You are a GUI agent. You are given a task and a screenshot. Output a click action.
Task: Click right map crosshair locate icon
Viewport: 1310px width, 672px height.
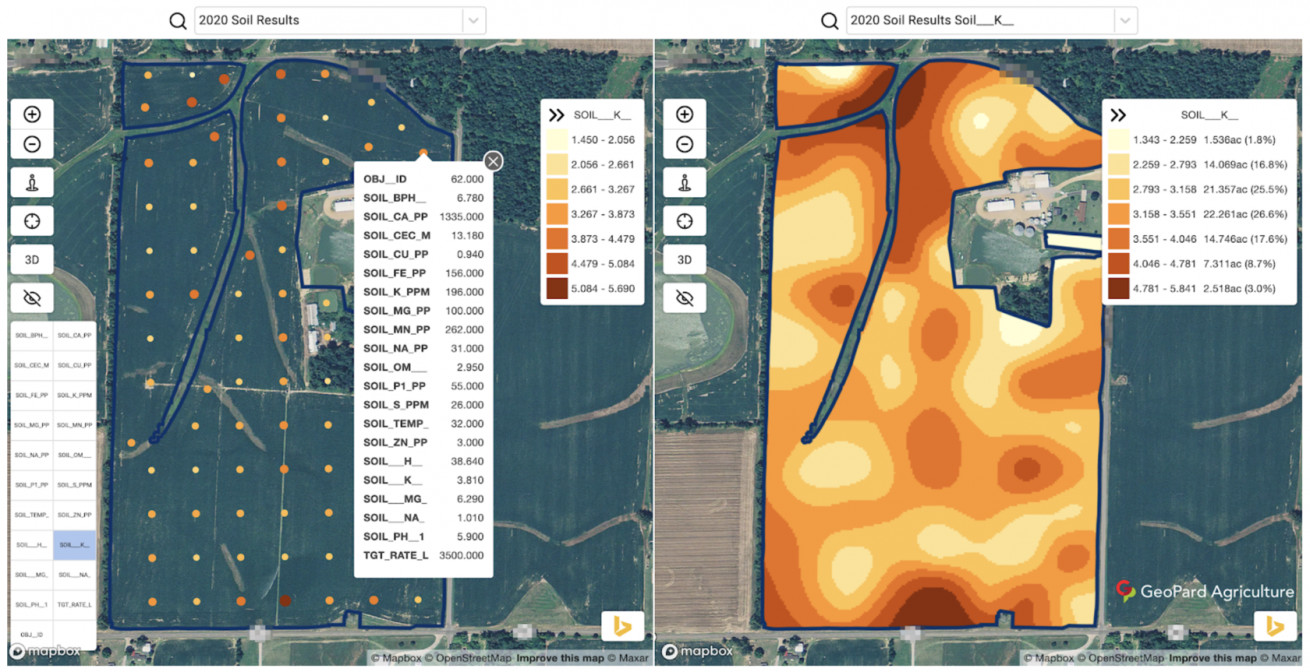[x=684, y=221]
